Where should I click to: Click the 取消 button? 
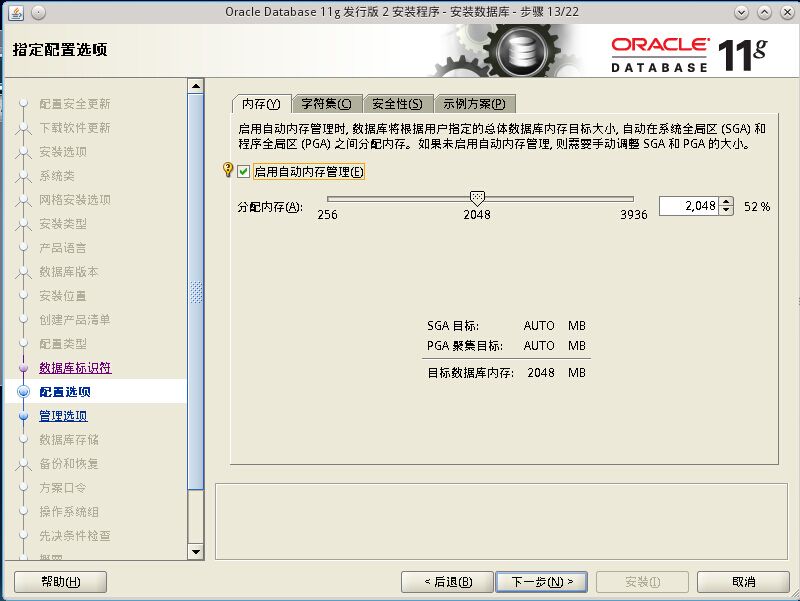tap(743, 582)
